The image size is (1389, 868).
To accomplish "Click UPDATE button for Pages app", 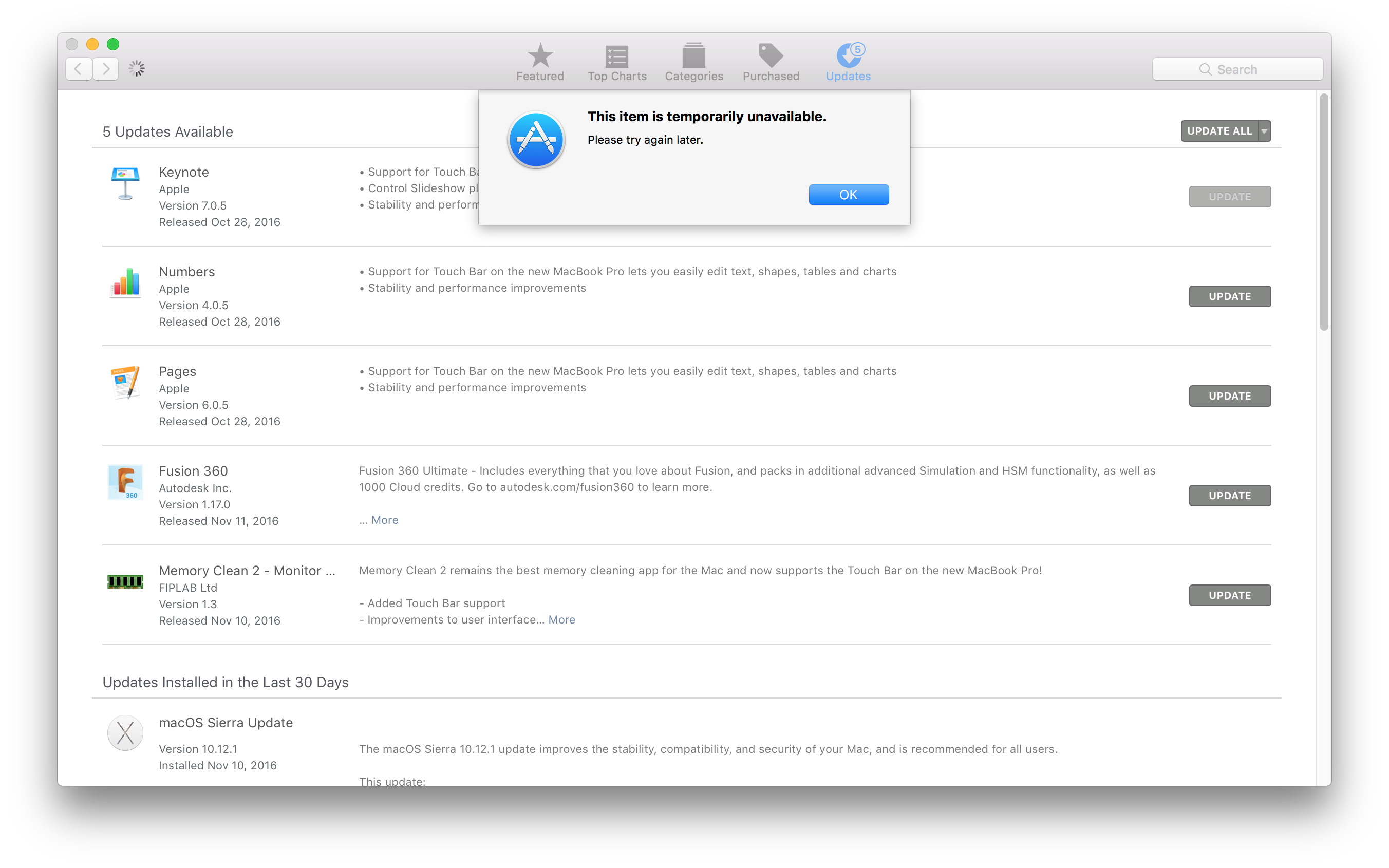I will click(1229, 395).
